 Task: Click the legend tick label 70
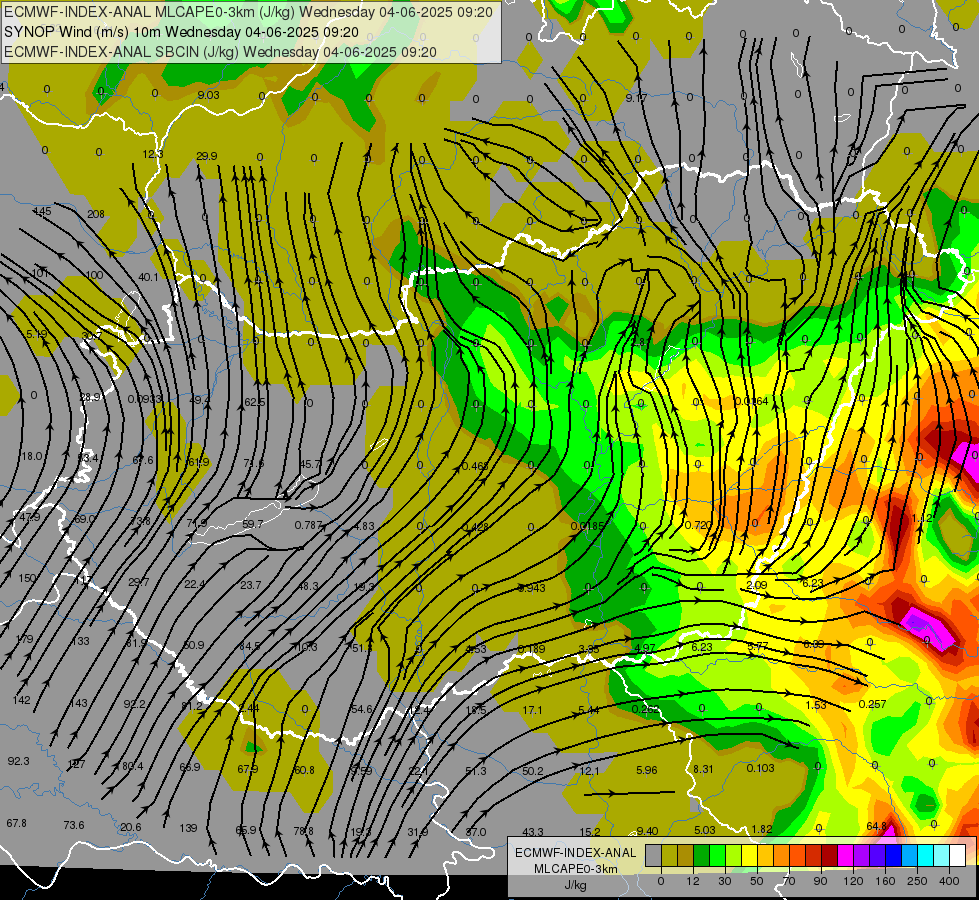(789, 881)
